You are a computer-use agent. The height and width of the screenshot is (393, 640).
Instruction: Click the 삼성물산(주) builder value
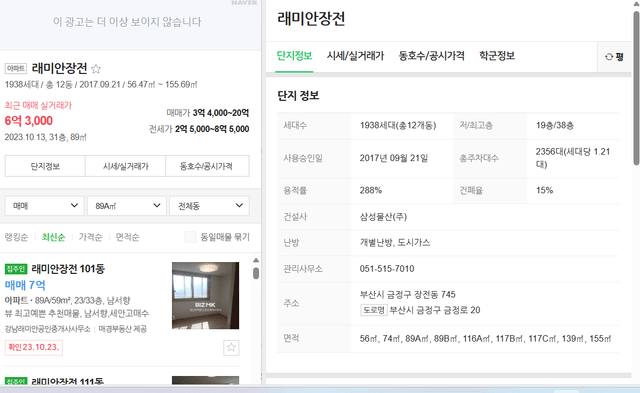[383, 217]
